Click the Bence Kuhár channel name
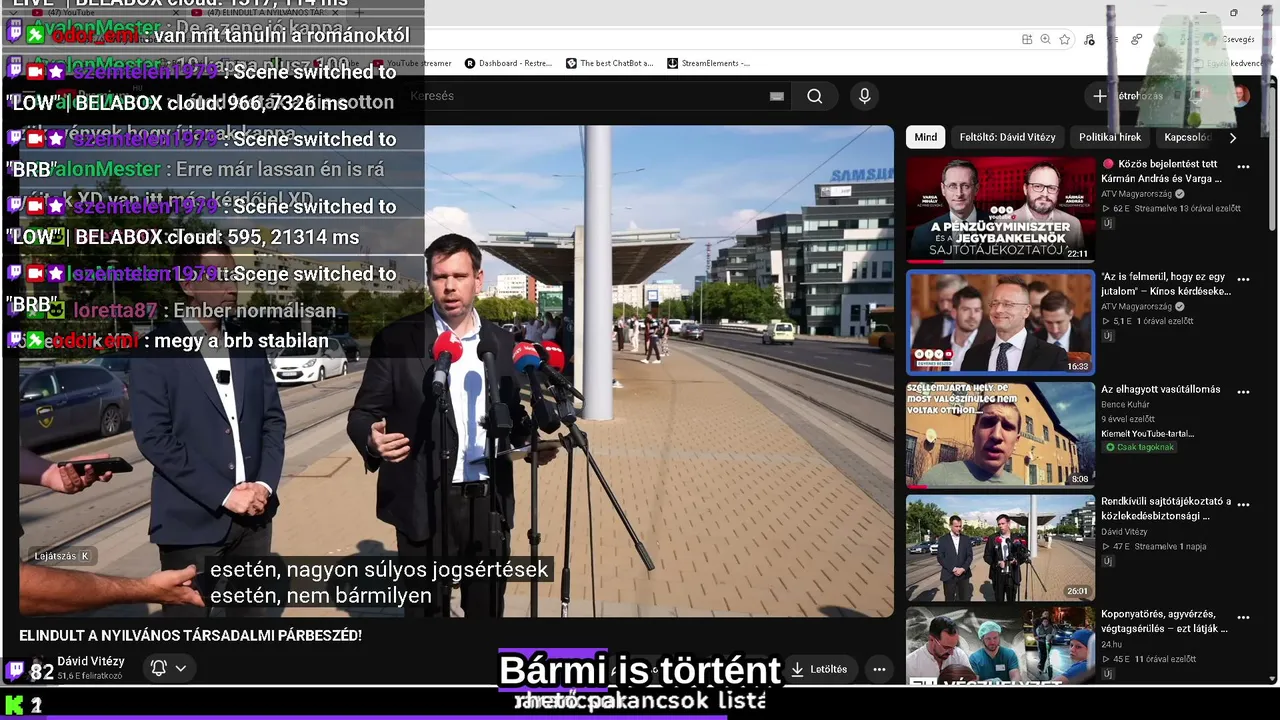This screenshot has height=720, width=1280. [x=1128, y=405]
